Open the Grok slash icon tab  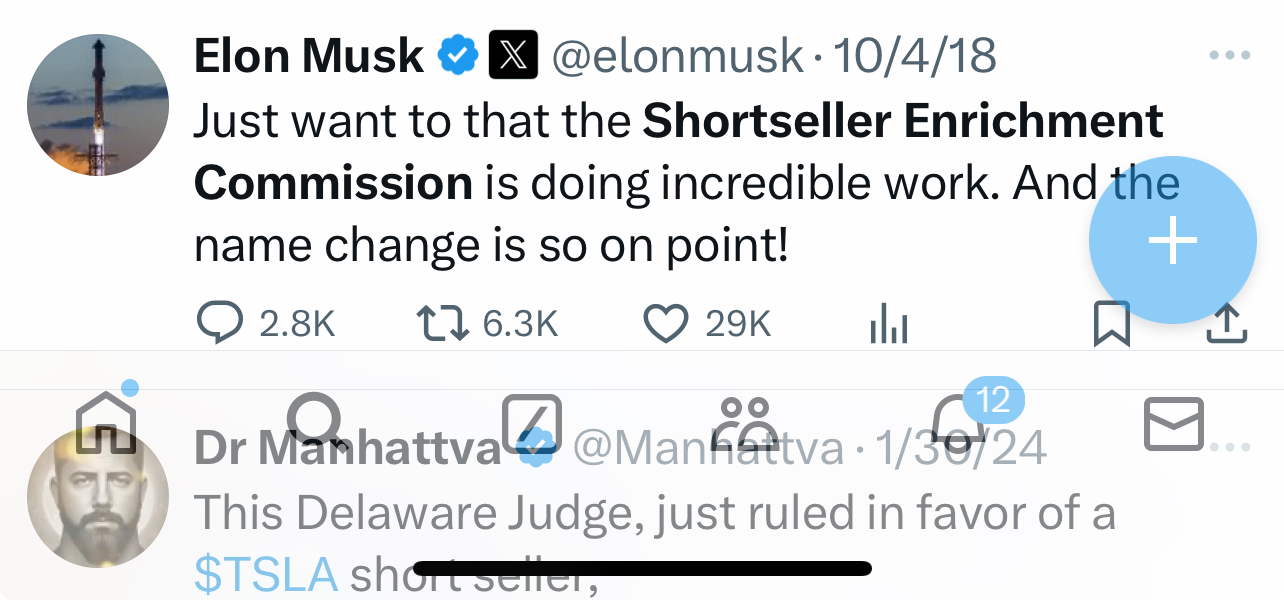coord(531,422)
